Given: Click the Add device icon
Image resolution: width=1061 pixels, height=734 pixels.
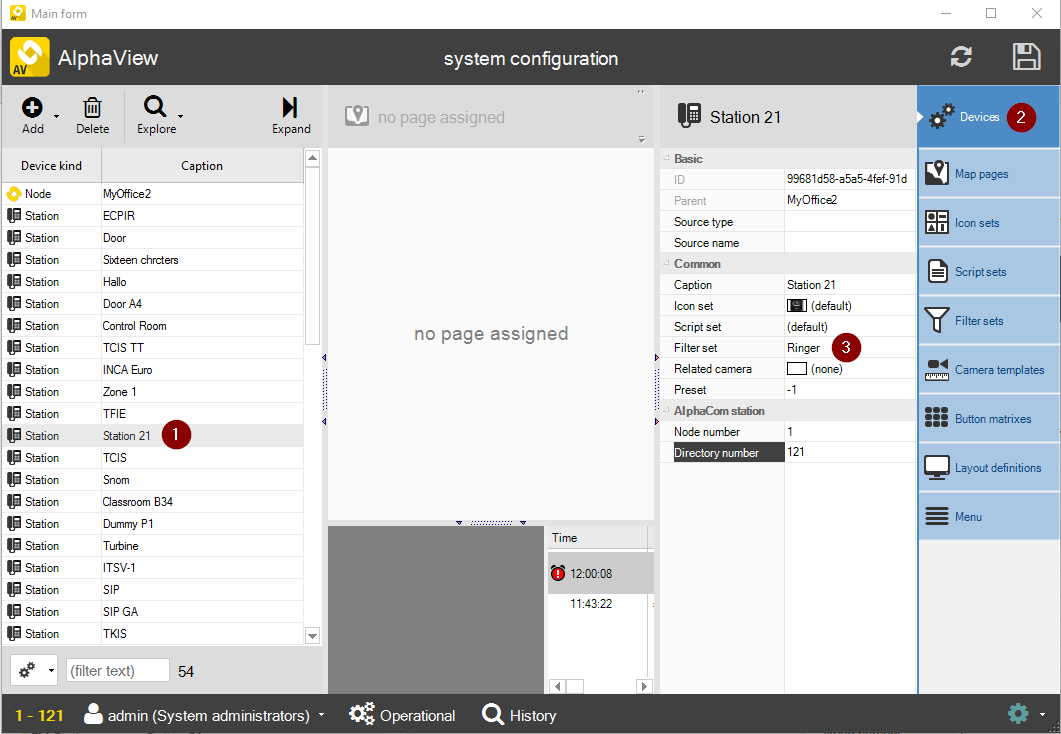Looking at the screenshot, I should 32,108.
